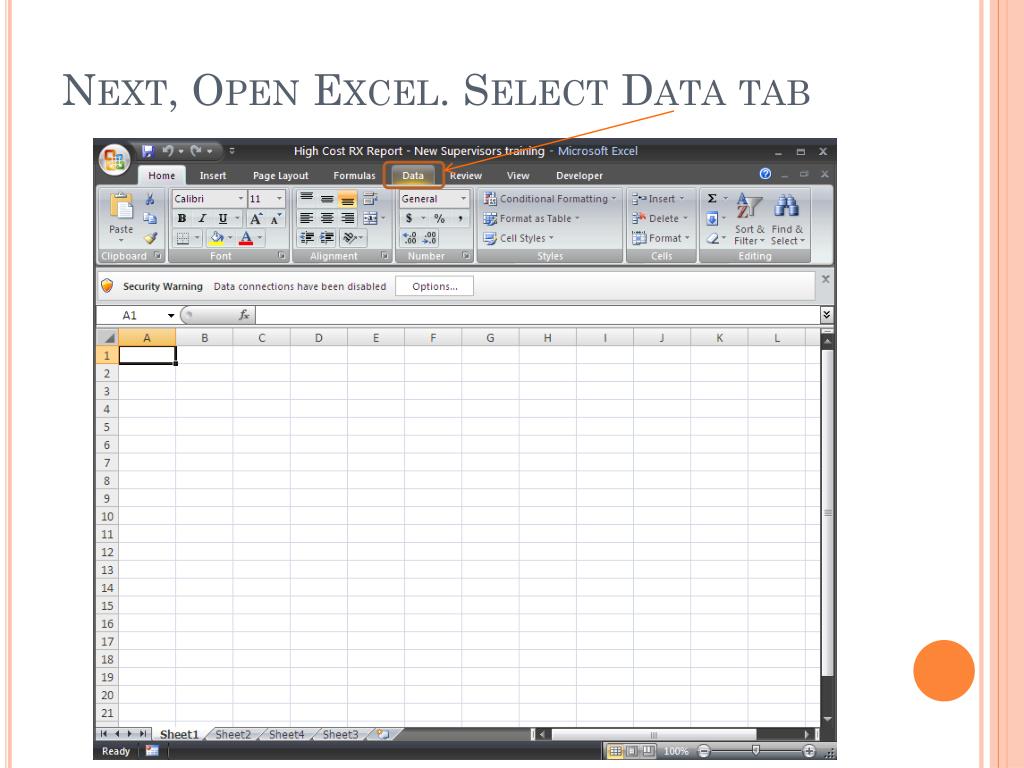Open Sort & Filter menu

(749, 219)
